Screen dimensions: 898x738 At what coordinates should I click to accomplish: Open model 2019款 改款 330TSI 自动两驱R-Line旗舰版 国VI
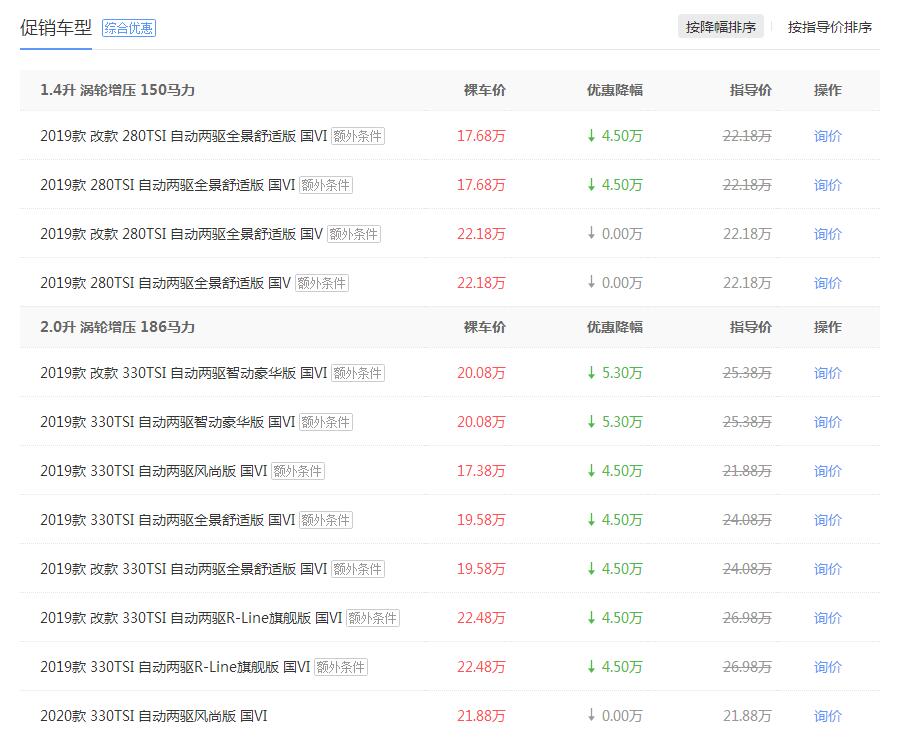(x=191, y=618)
